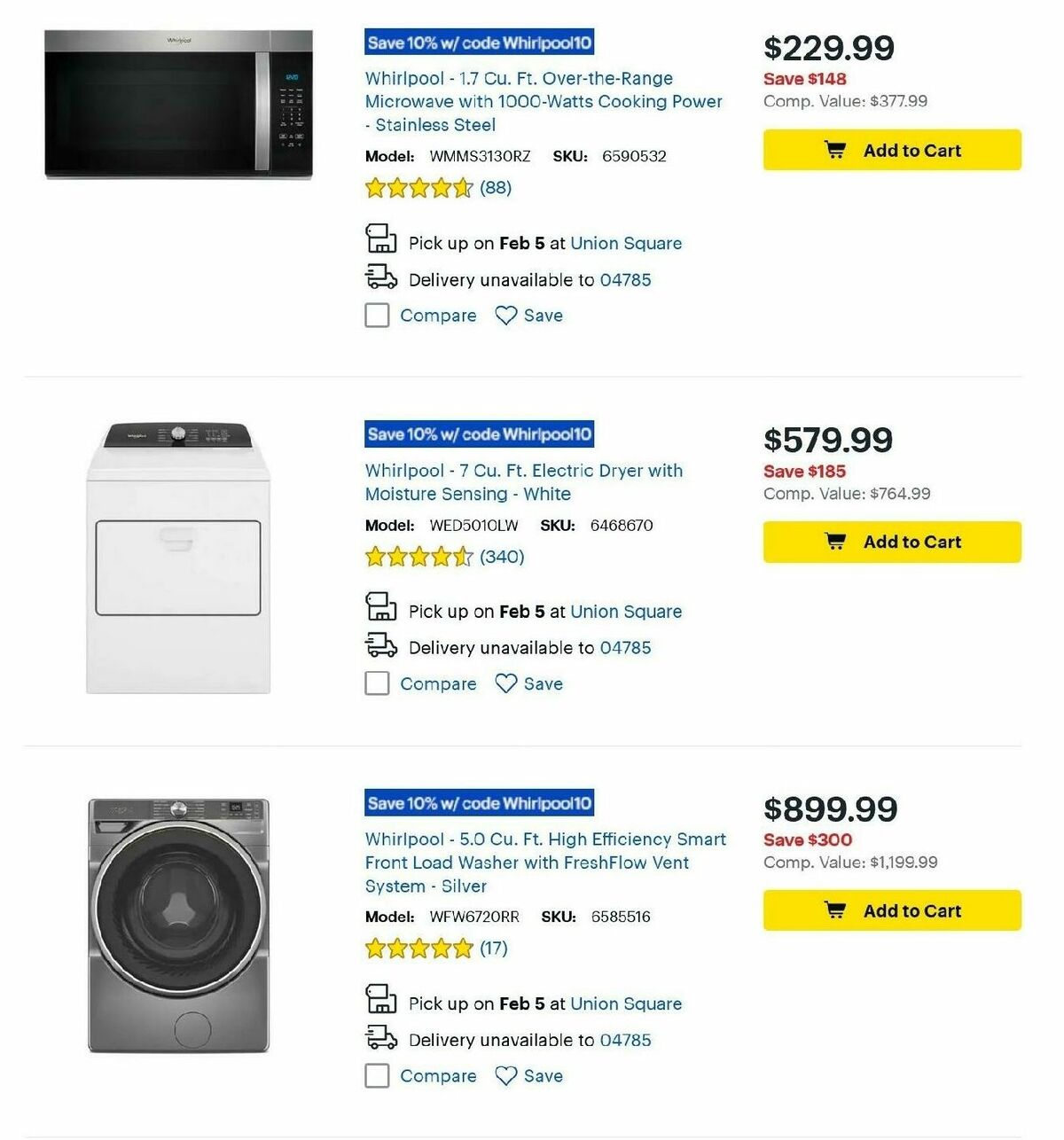Click the 04785 zip code link under the microwave
The width and height of the screenshot is (1064, 1140).
click(626, 279)
